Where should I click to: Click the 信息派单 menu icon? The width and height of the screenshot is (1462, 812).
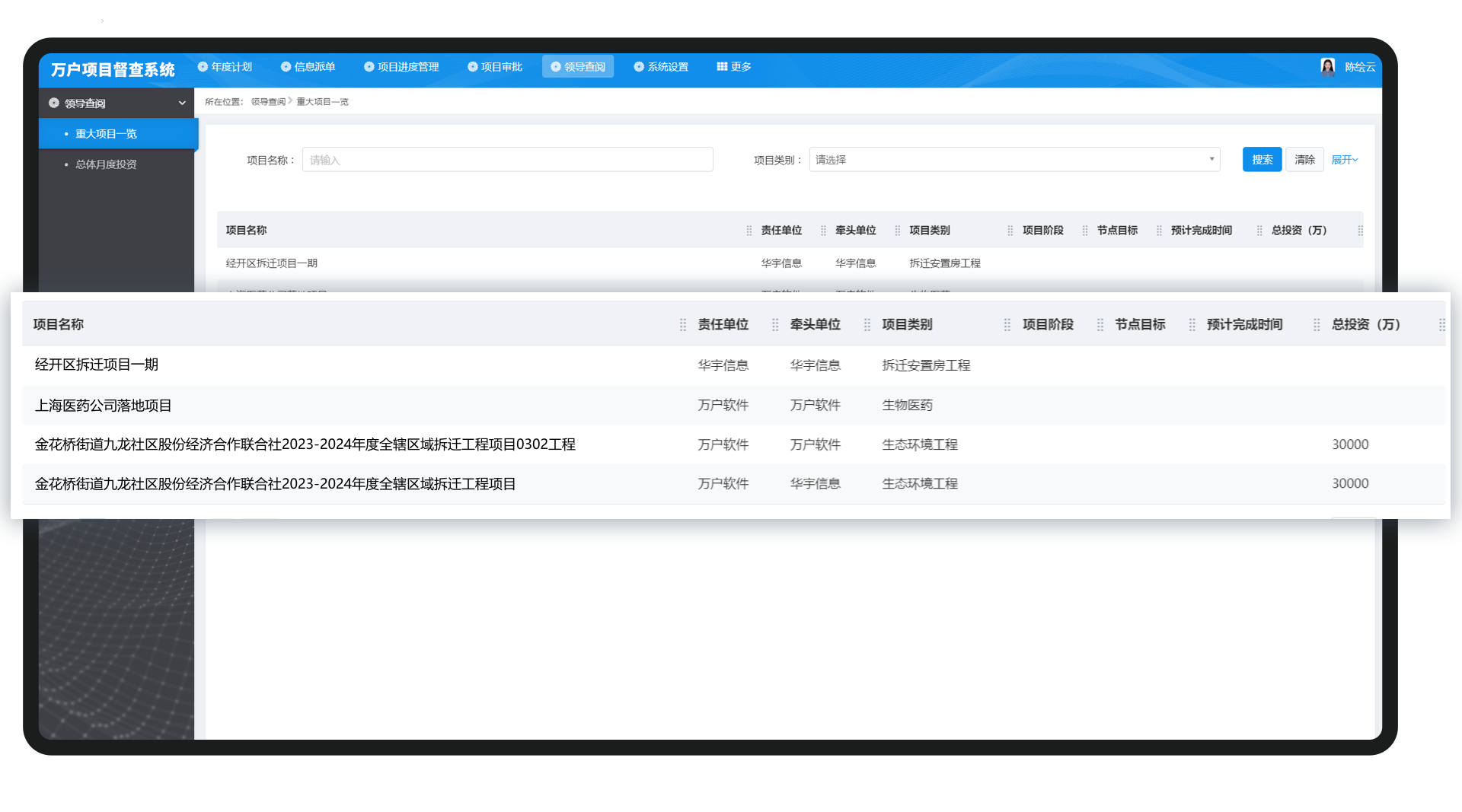pyautogui.click(x=286, y=67)
